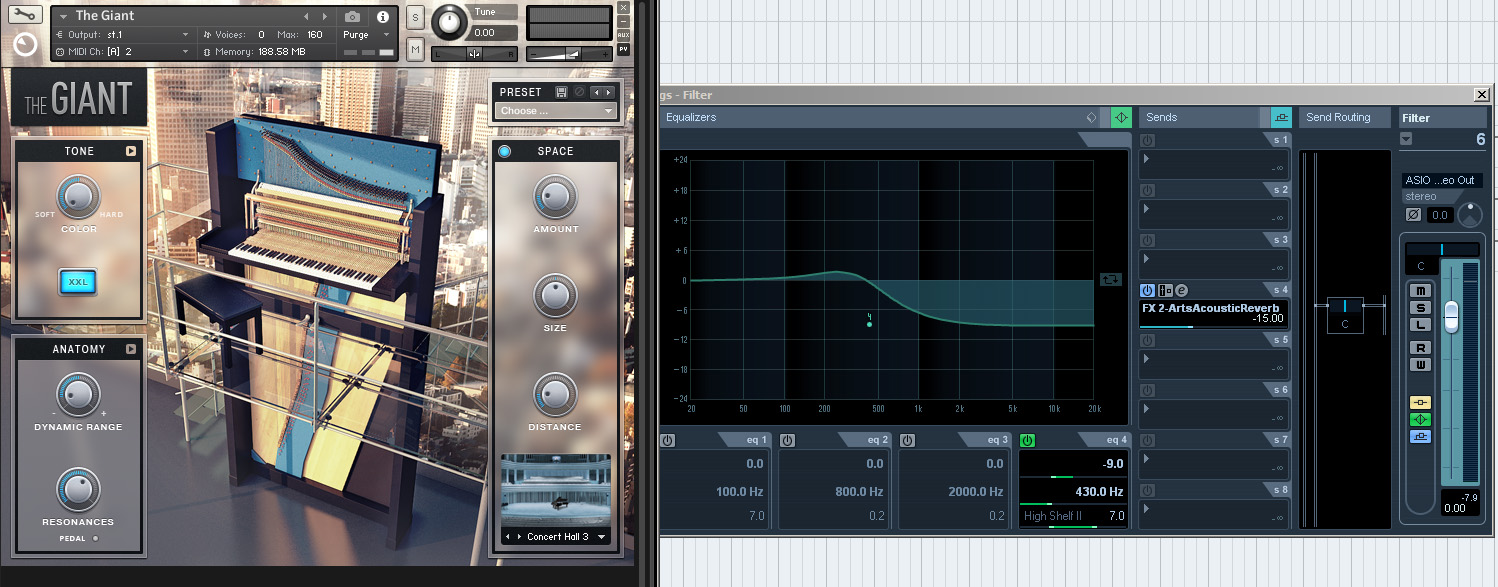The height and width of the screenshot is (587, 1498).
Task: Click green EQ bypass icon on channel strip
Action: tap(1421, 419)
